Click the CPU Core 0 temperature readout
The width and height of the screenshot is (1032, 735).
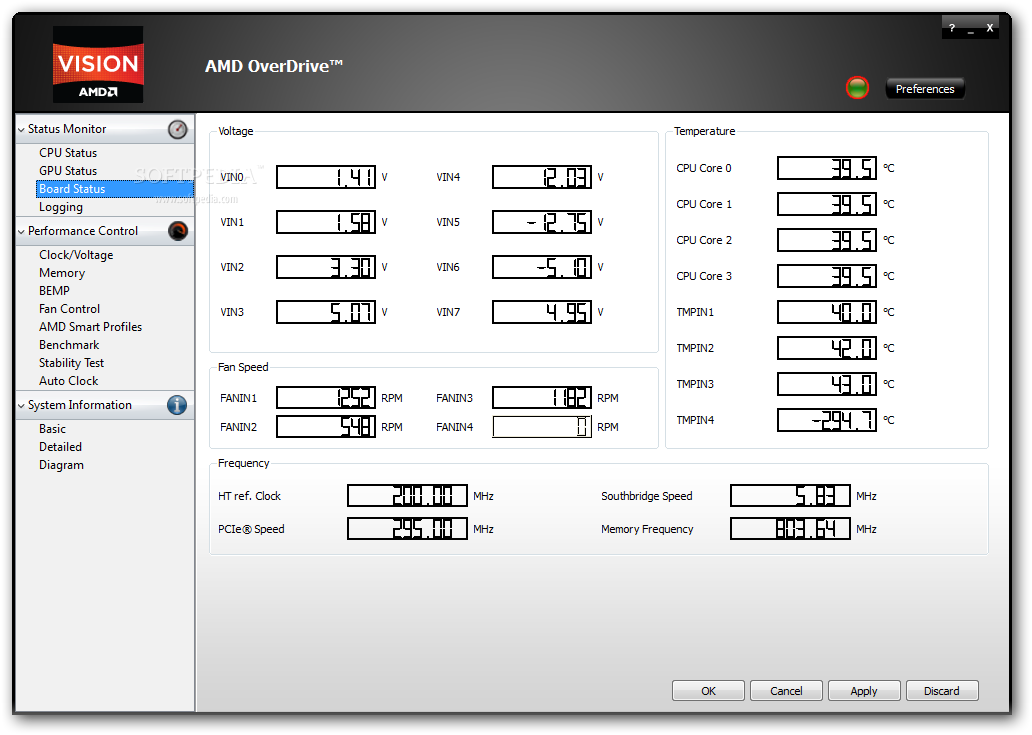(x=827, y=168)
